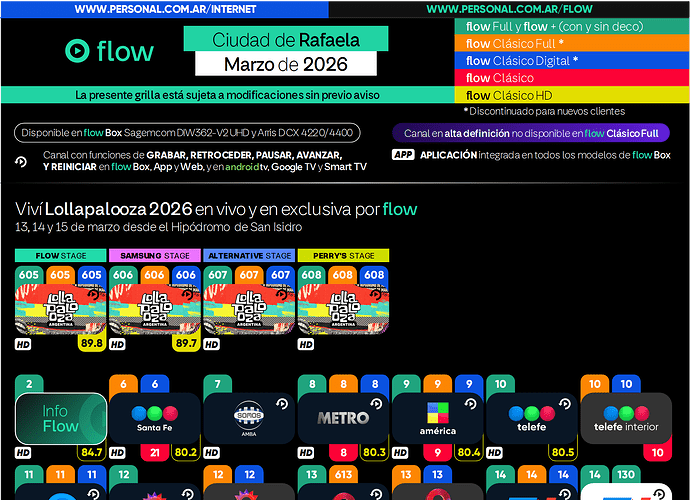
Task: Click the HD badge under the Flow Stage thumbnail
Action: pos(23,344)
